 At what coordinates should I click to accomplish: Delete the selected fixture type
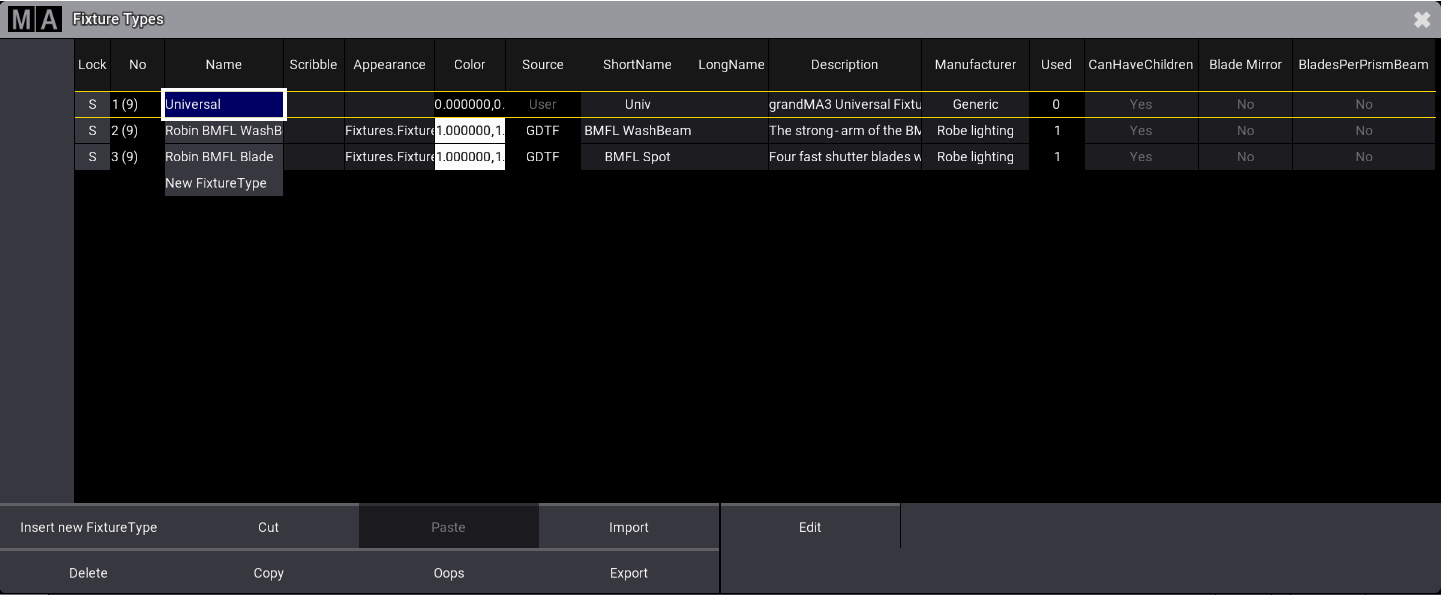pyautogui.click(x=89, y=573)
